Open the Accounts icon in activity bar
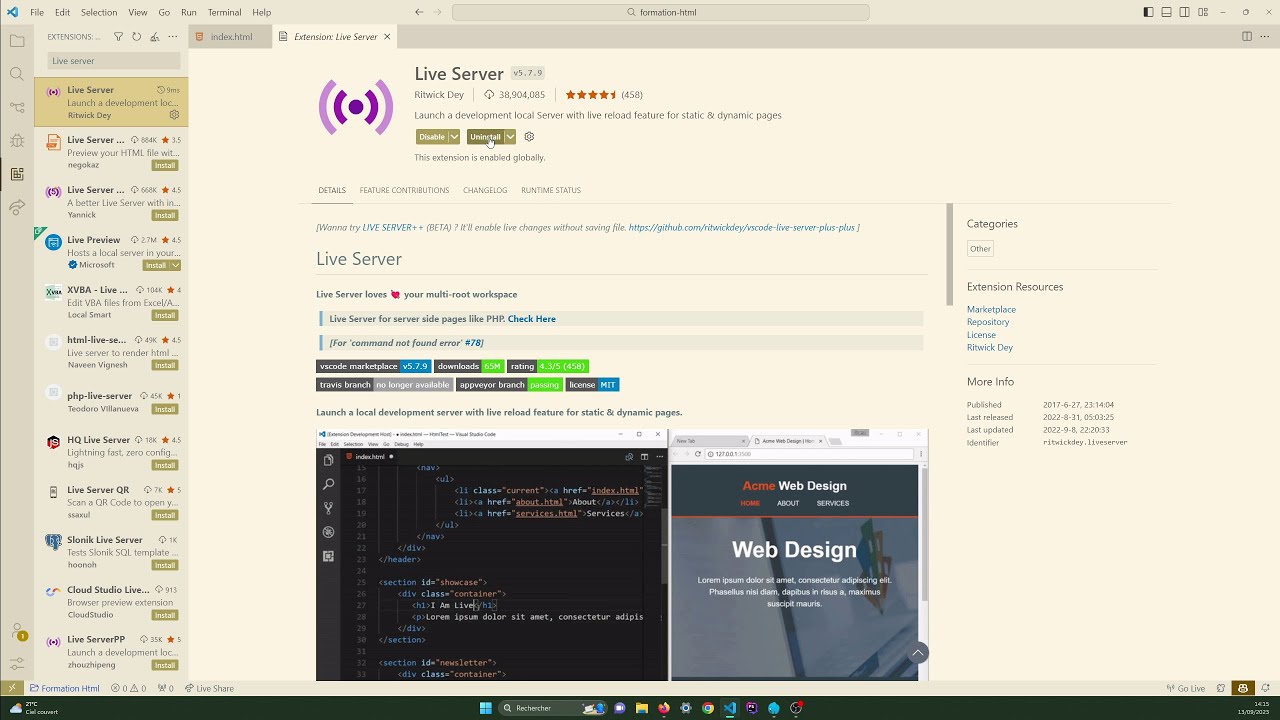This screenshot has height=720, width=1280. 17,632
